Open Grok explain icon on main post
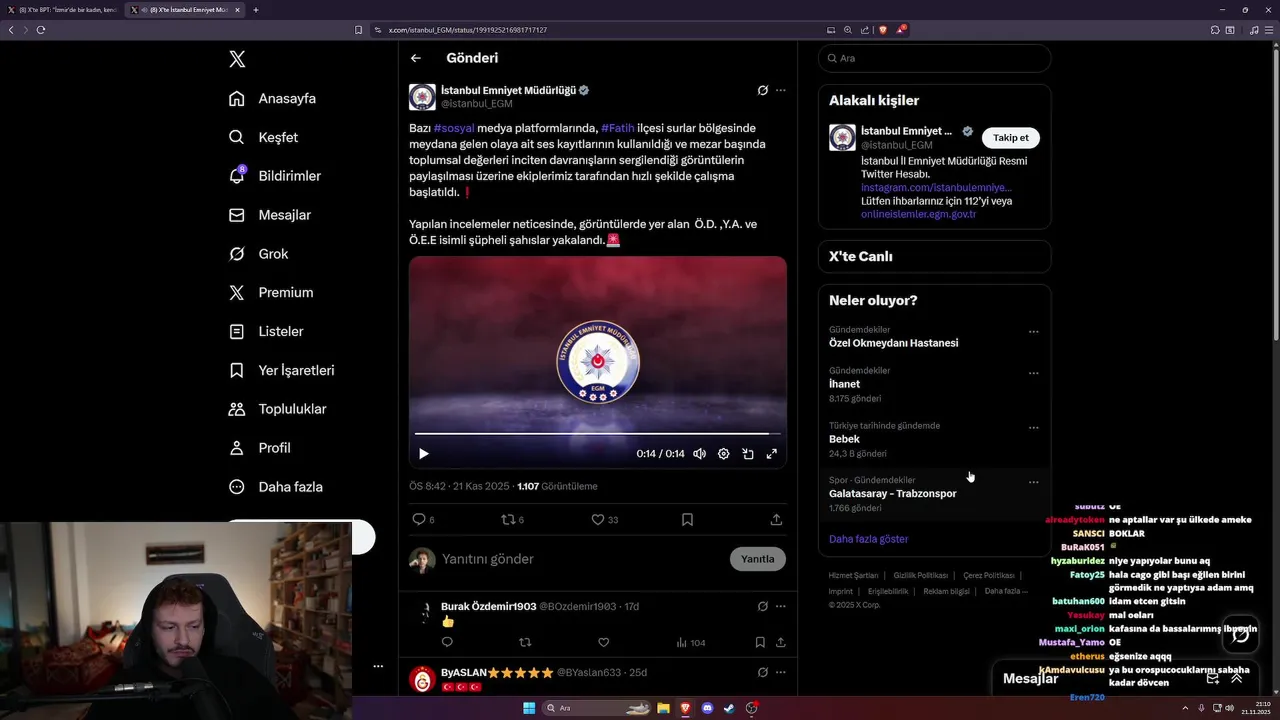This screenshot has width=1280, height=720. coord(763,90)
